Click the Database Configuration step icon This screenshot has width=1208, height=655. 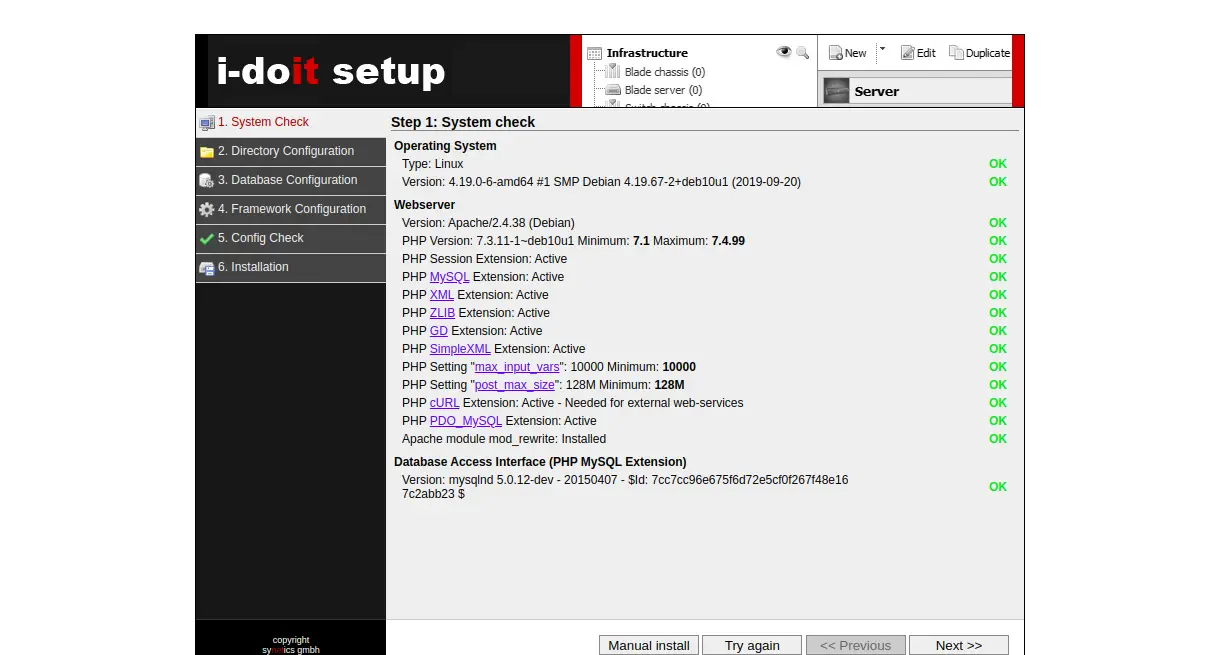(207, 181)
